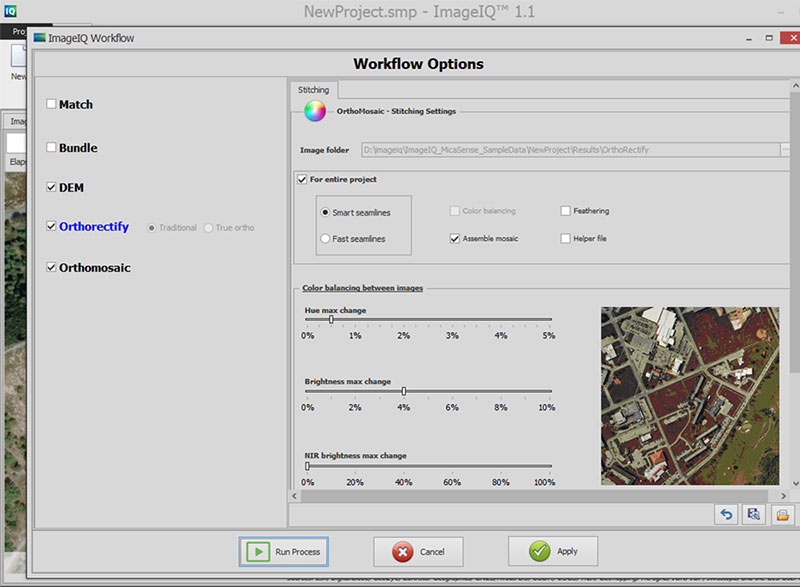Click the 60% tick label under NIR slider
This screenshot has width=800, height=587.
point(452,482)
